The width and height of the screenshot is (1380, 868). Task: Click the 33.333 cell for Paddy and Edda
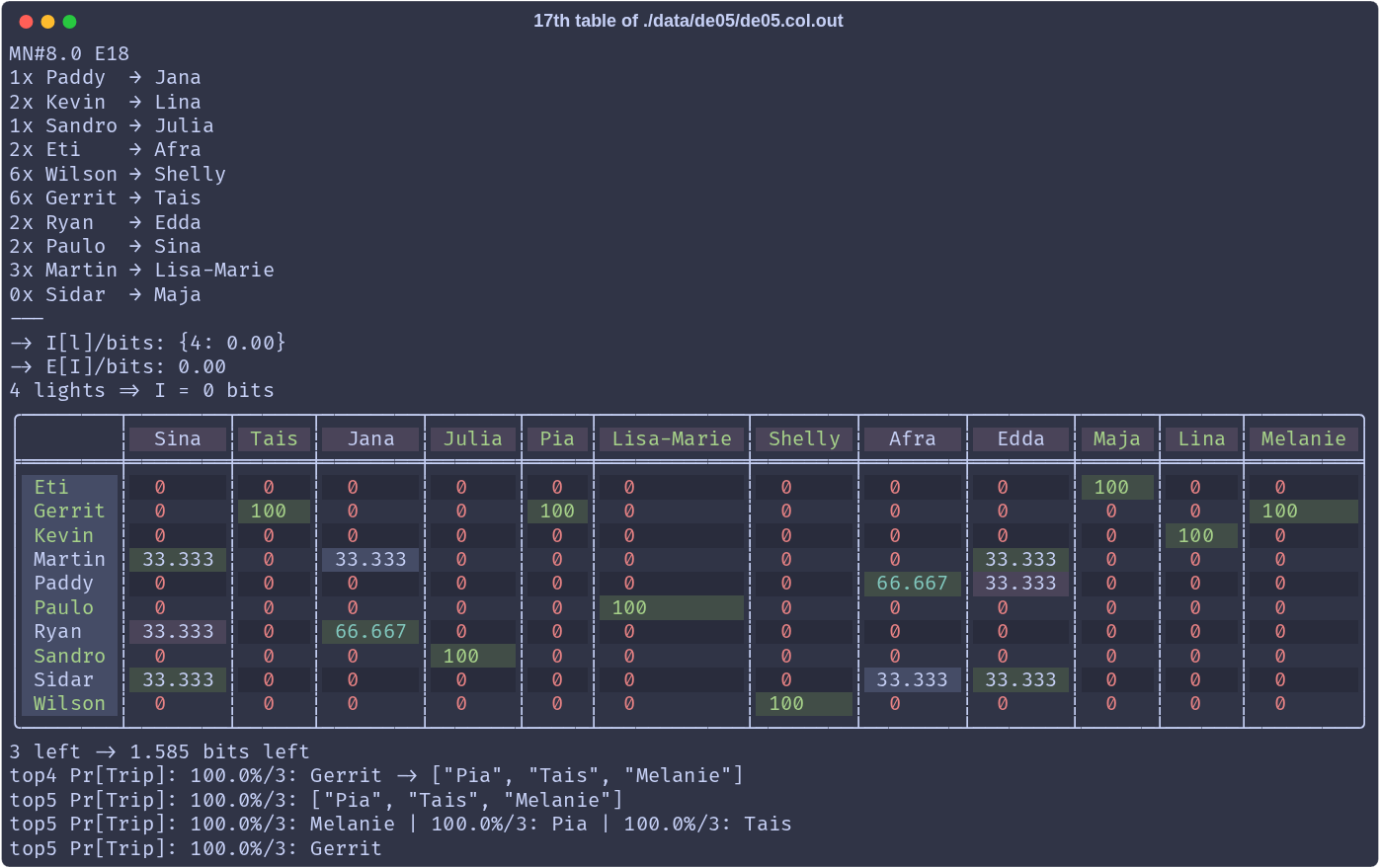click(x=1021, y=583)
